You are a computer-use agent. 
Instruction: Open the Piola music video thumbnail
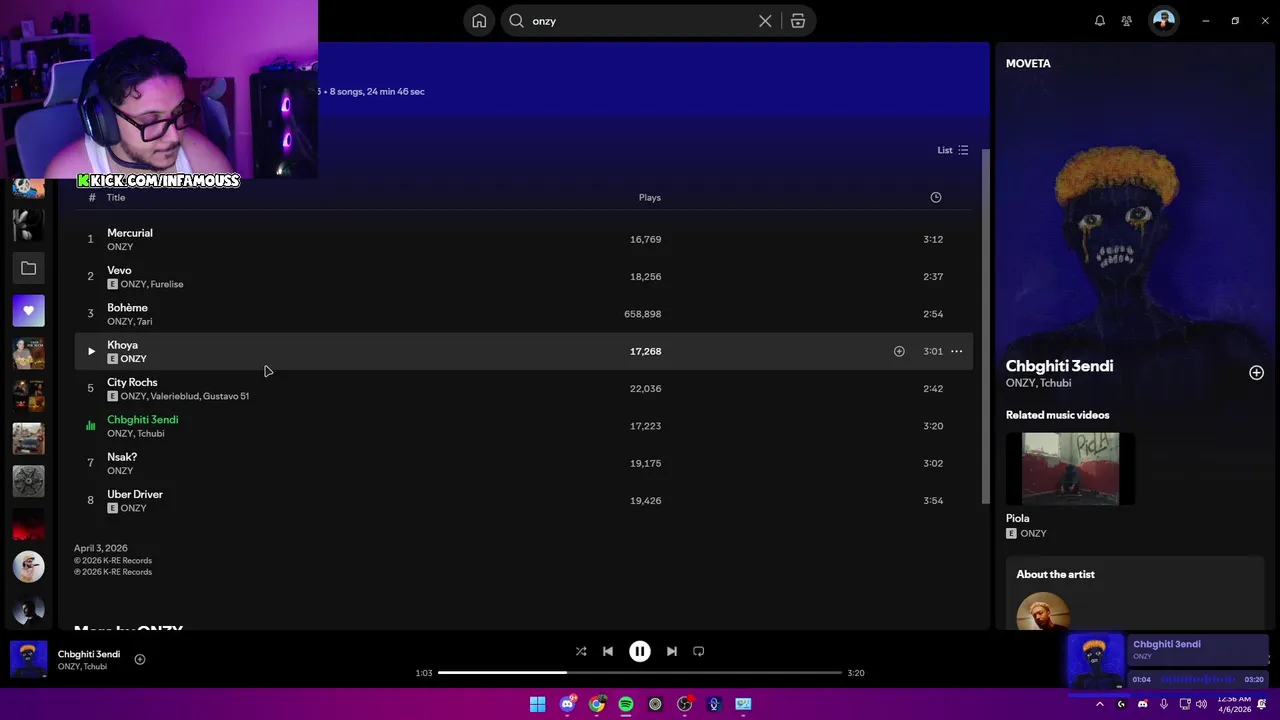point(1070,469)
